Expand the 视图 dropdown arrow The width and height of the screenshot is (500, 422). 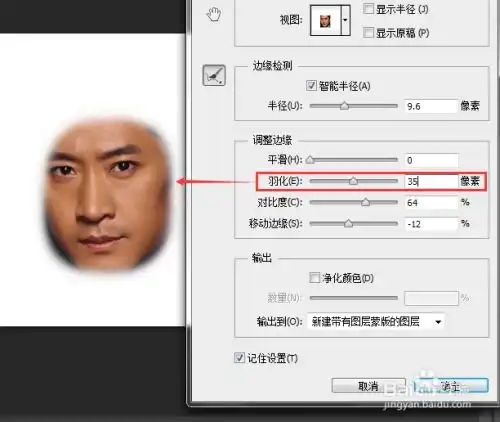(x=345, y=20)
